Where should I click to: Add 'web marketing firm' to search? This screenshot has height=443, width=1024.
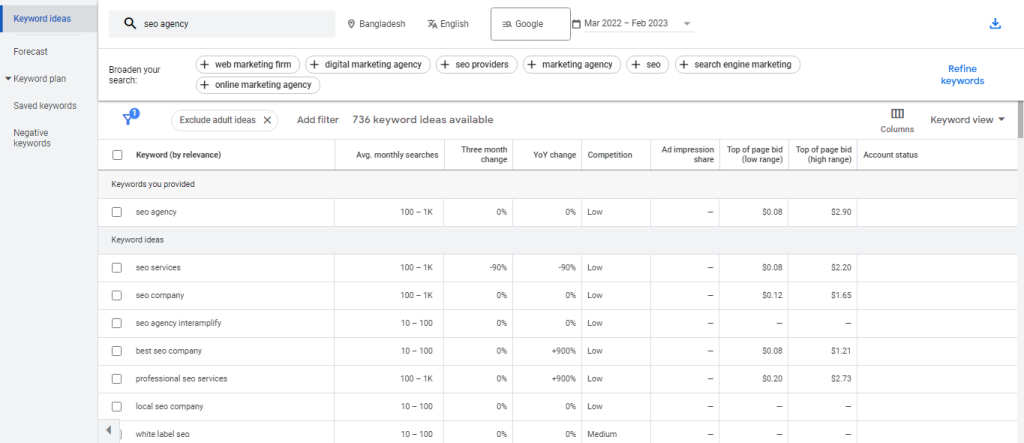pos(248,65)
